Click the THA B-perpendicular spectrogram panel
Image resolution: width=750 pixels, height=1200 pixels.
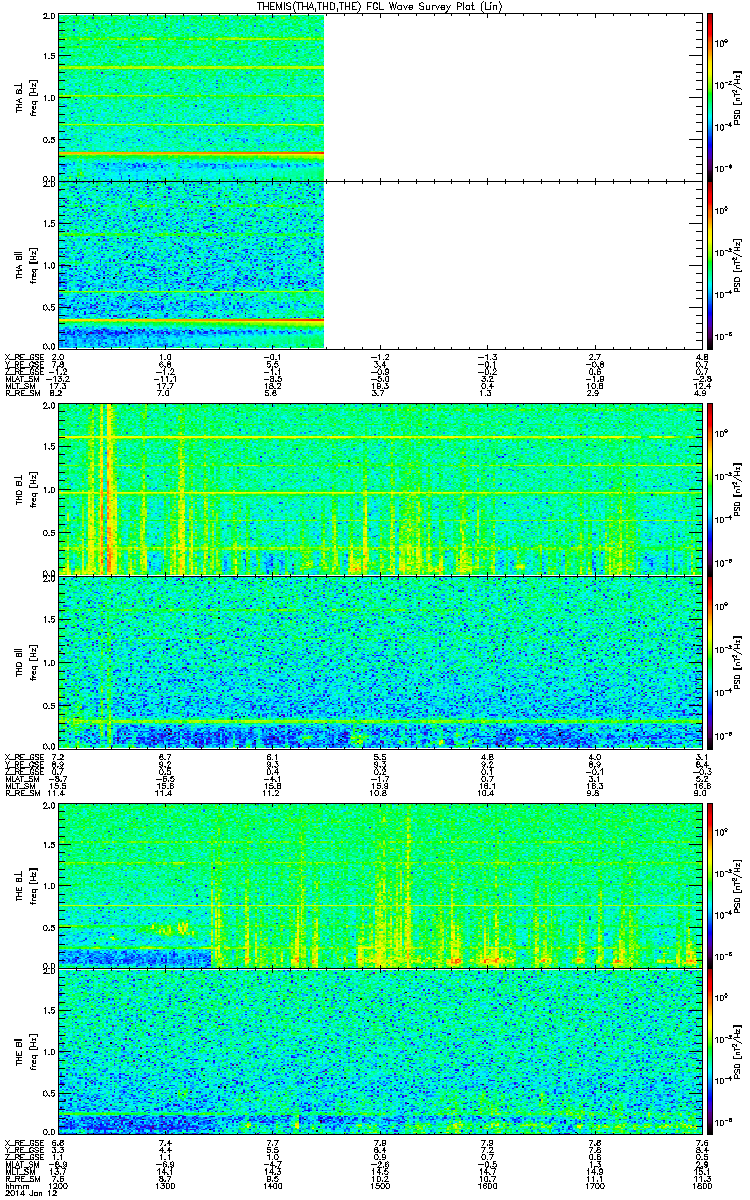378,97
